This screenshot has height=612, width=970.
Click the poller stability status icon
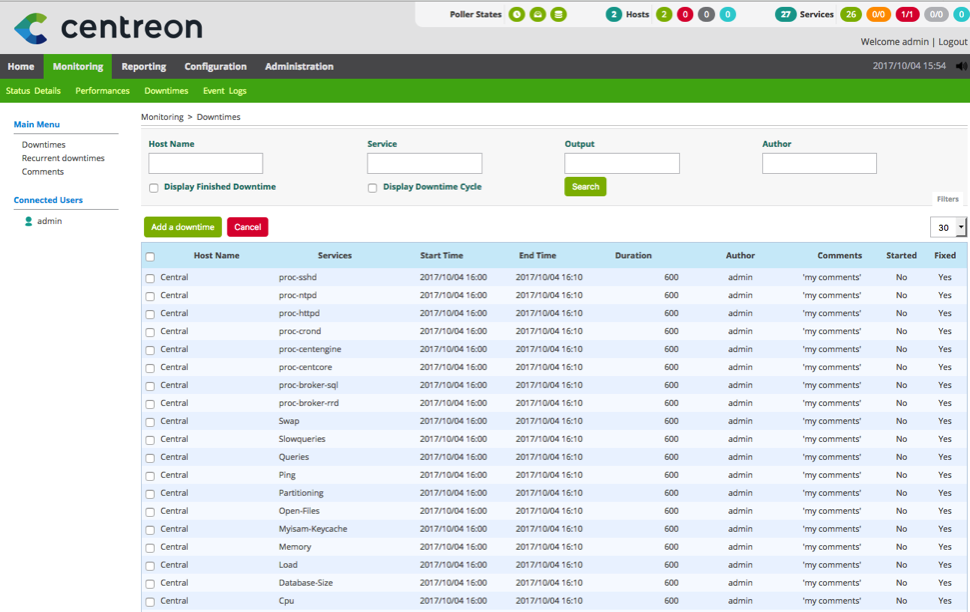coord(538,14)
